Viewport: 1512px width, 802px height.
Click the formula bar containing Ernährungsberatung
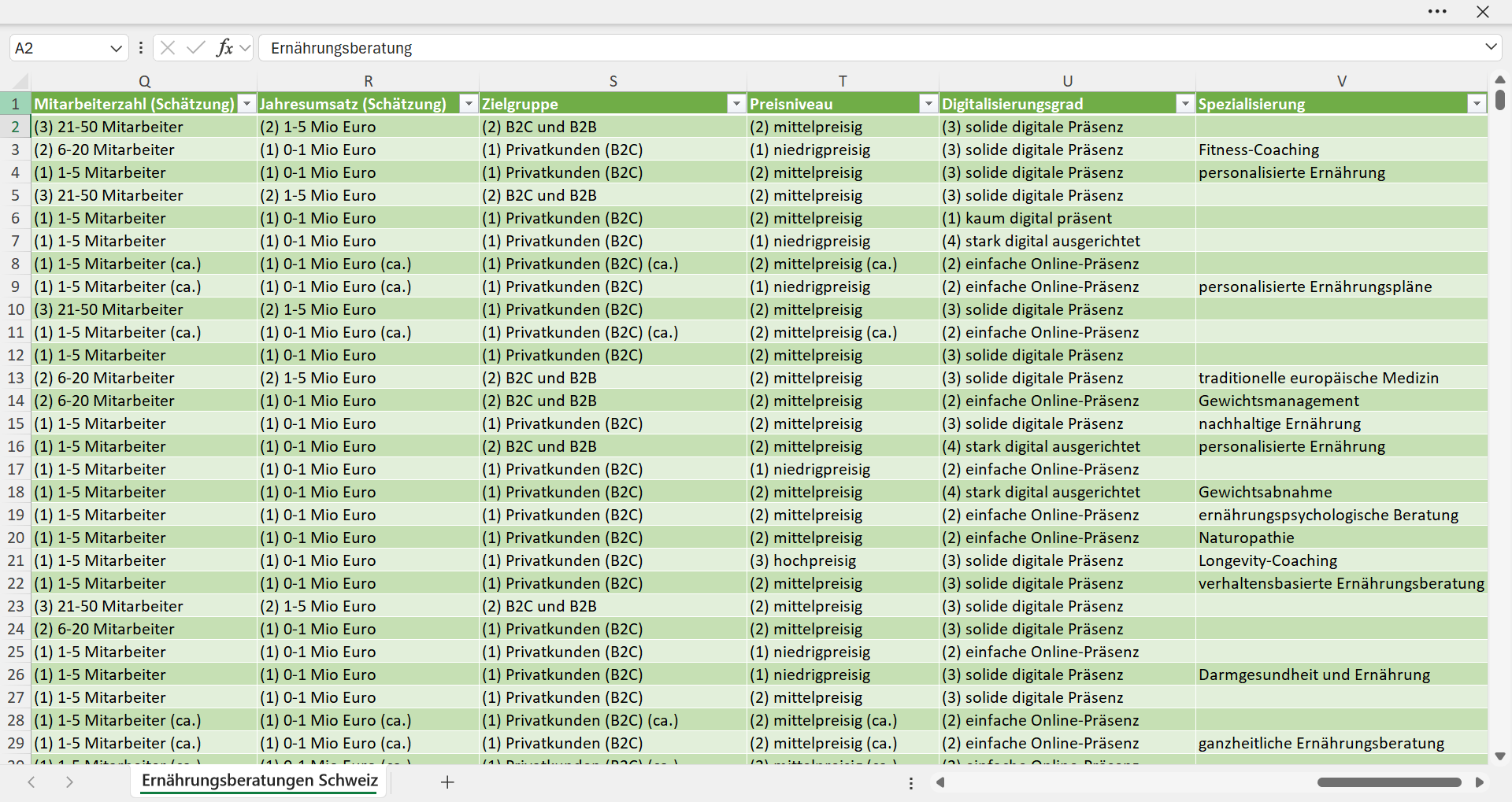click(870, 48)
